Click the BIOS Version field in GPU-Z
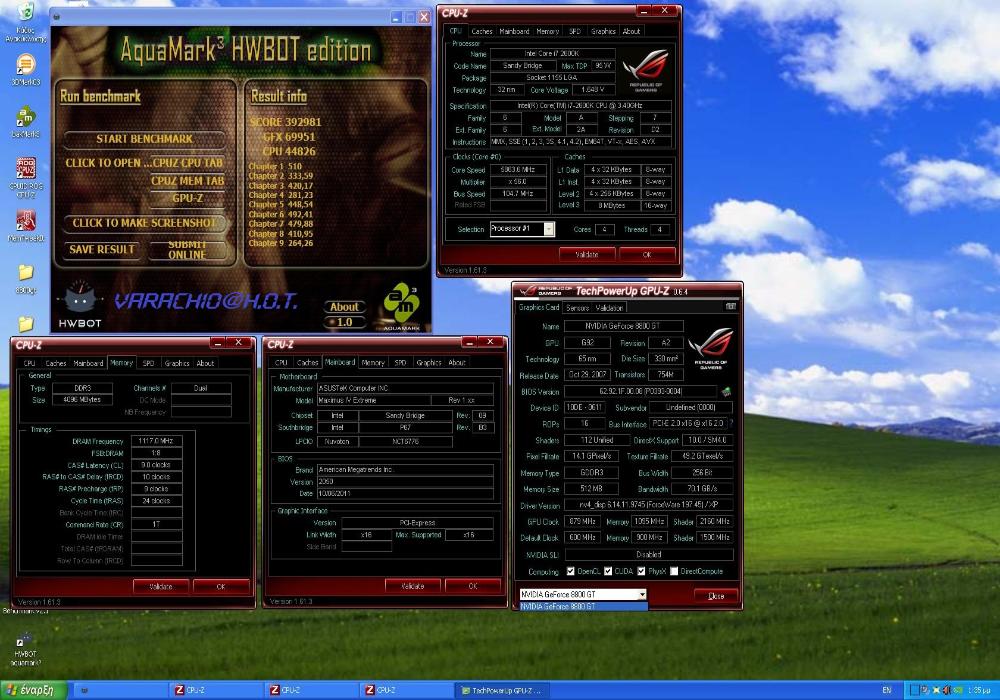1000x700 pixels. pyautogui.click(x=641, y=391)
